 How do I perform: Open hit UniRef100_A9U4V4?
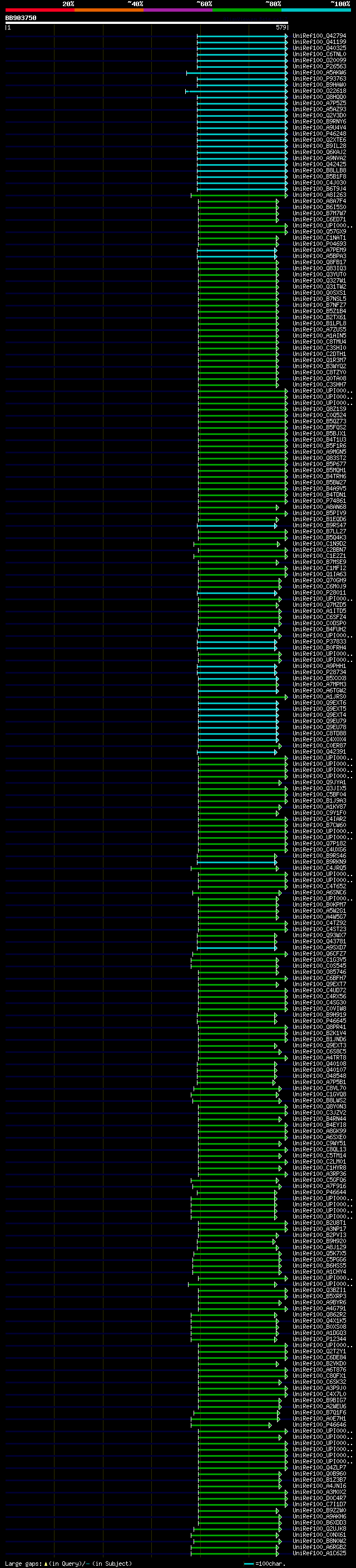pos(319,128)
